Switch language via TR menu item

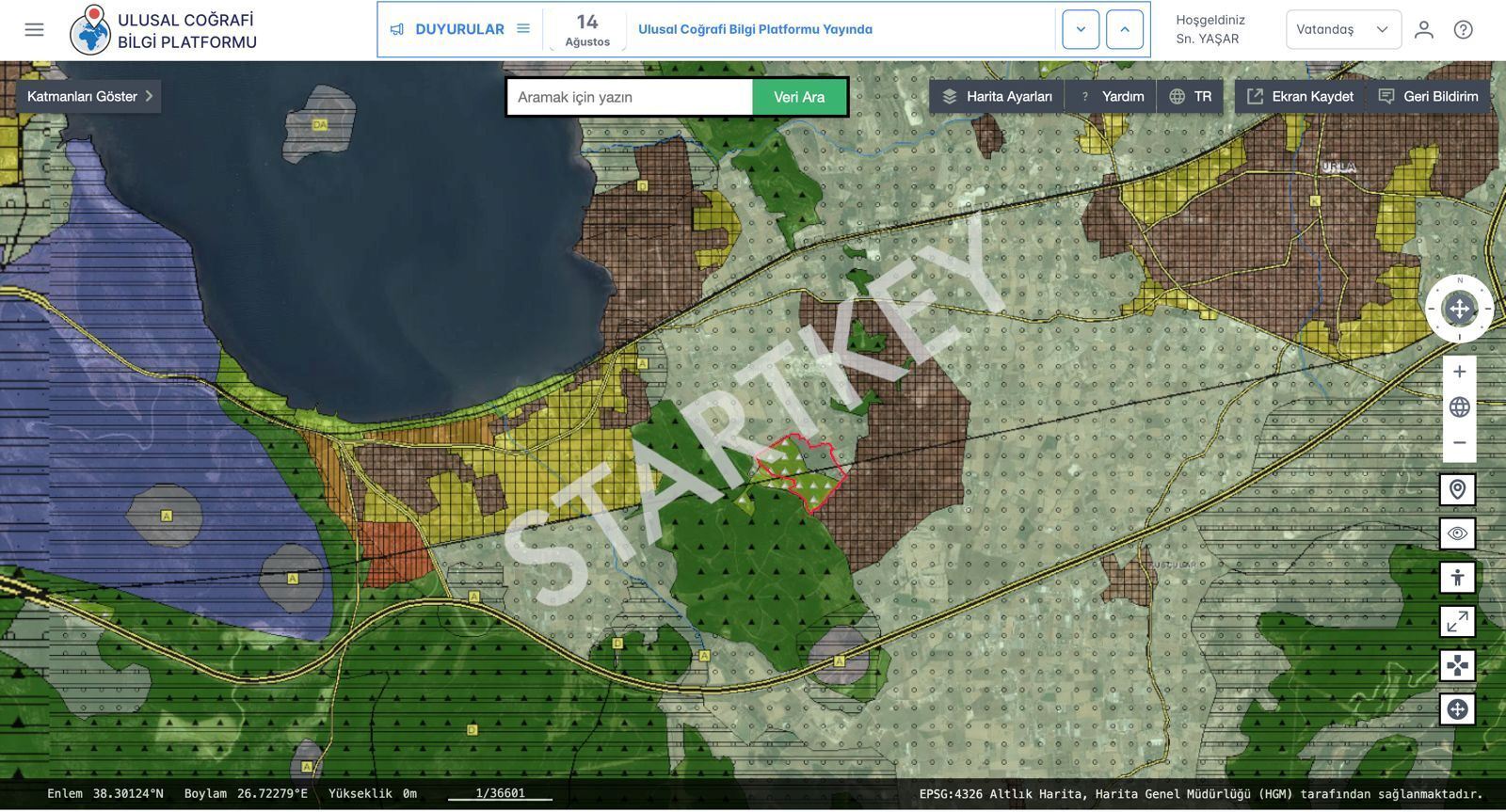(1191, 96)
